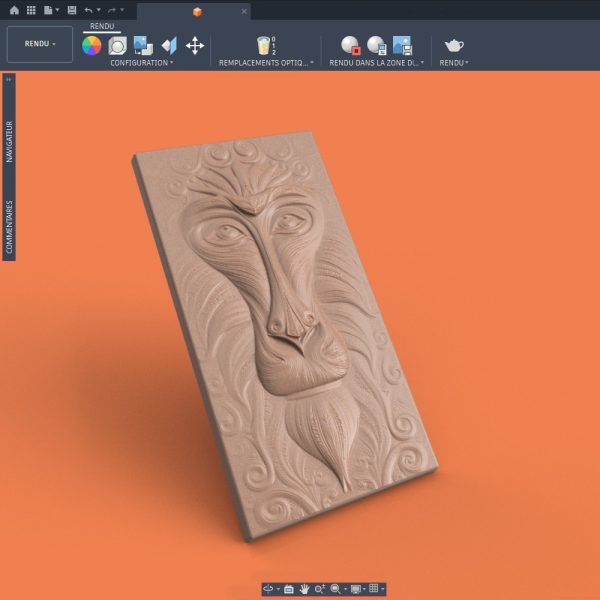Screen dimensions: 600x600
Task: Go to the Home screen icon
Action: click(14, 10)
